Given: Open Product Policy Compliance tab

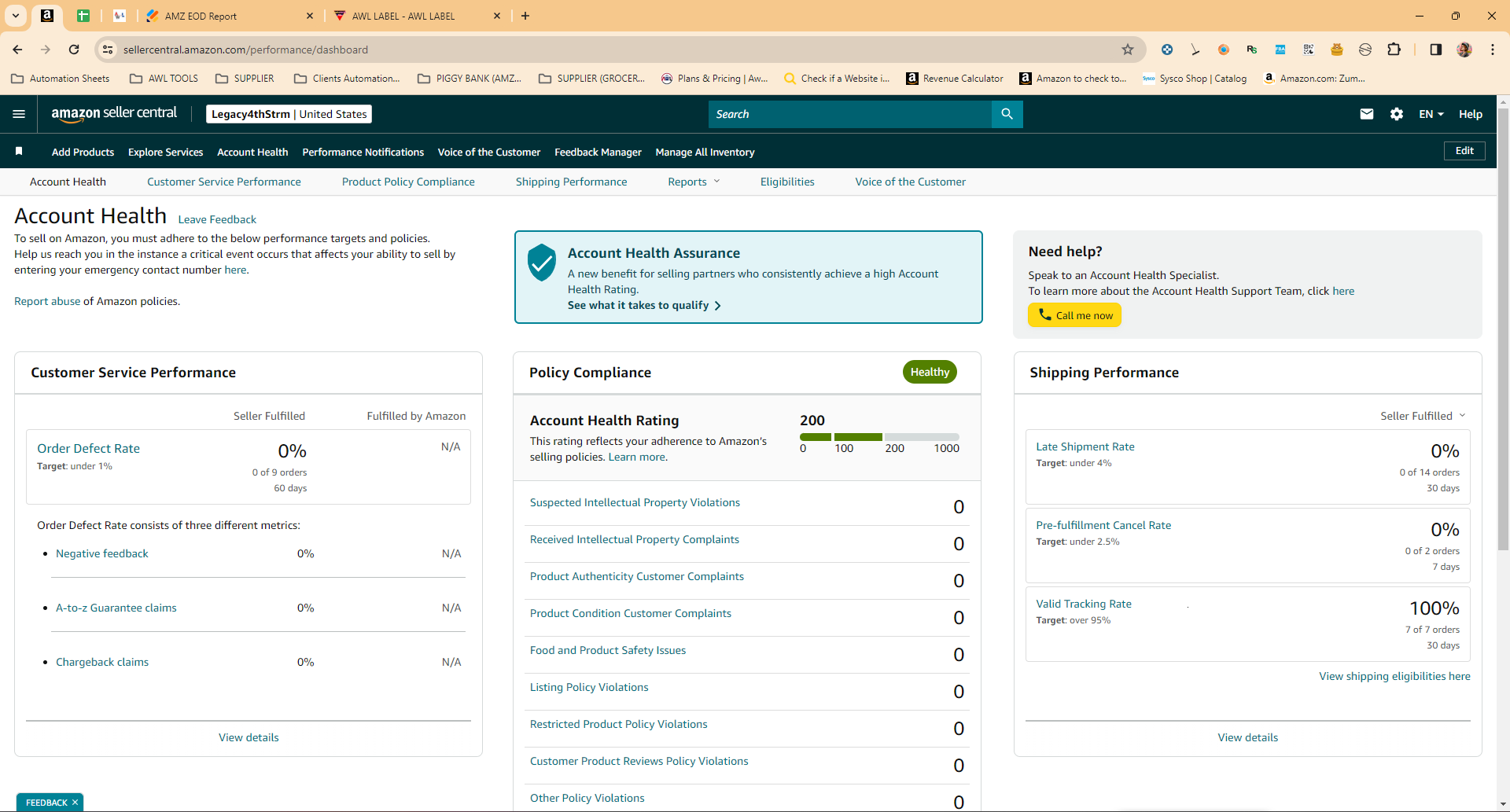Looking at the screenshot, I should pos(408,182).
